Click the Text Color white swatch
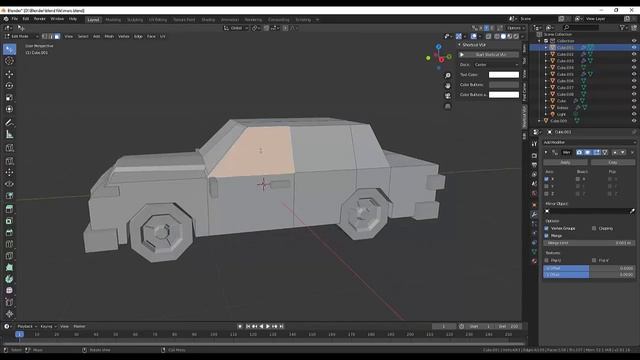640x360 pixels. click(x=504, y=75)
